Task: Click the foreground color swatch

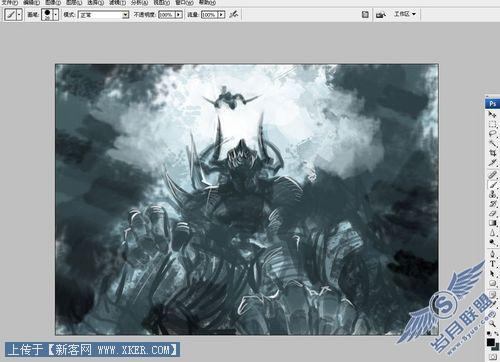Action: 490,342
